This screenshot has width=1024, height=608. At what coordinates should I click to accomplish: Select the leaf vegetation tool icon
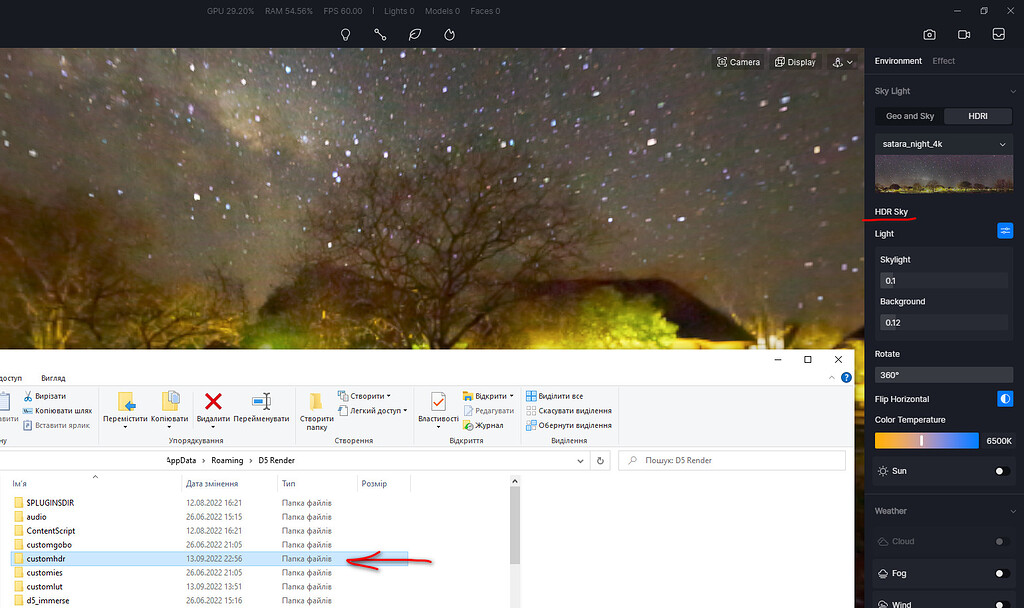pyautogui.click(x=415, y=34)
